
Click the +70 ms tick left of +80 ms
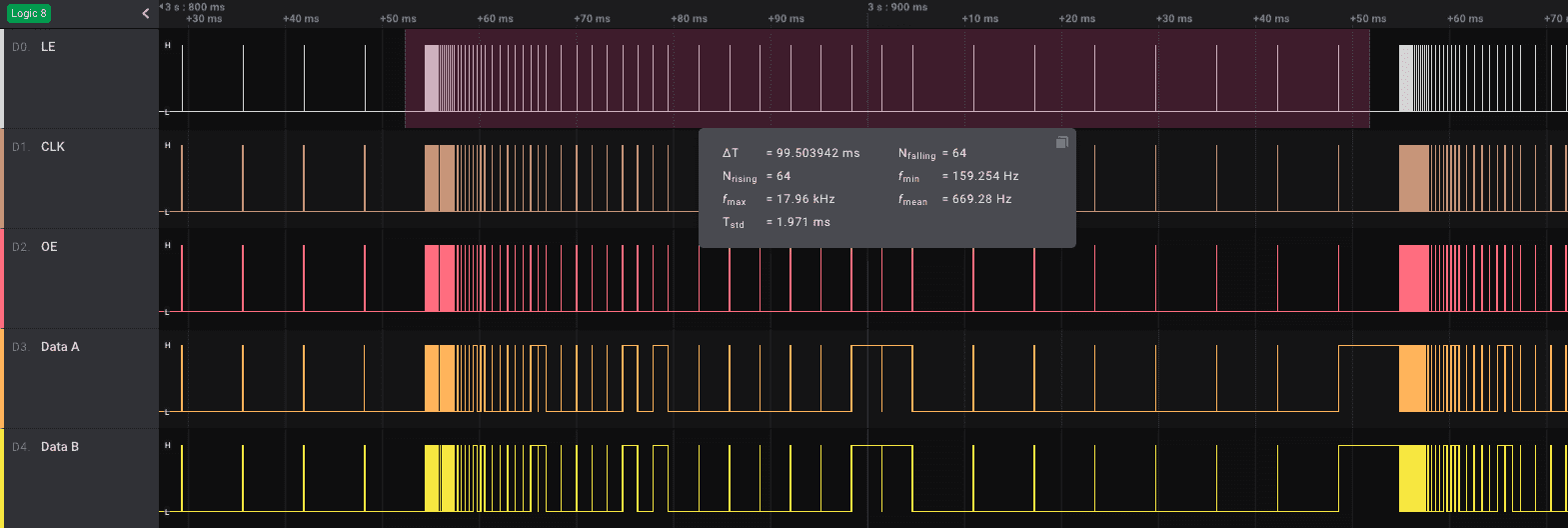tap(592, 19)
